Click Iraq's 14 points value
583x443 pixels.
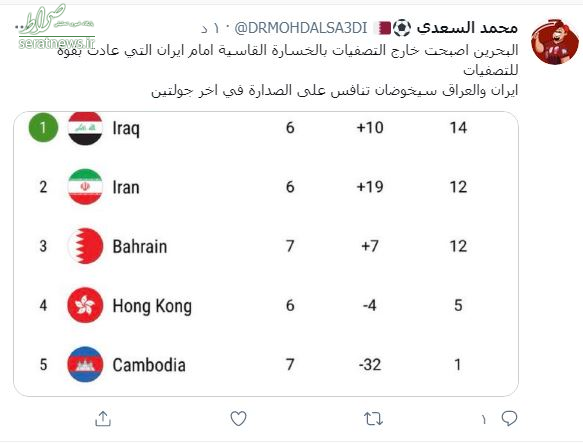(x=458, y=128)
